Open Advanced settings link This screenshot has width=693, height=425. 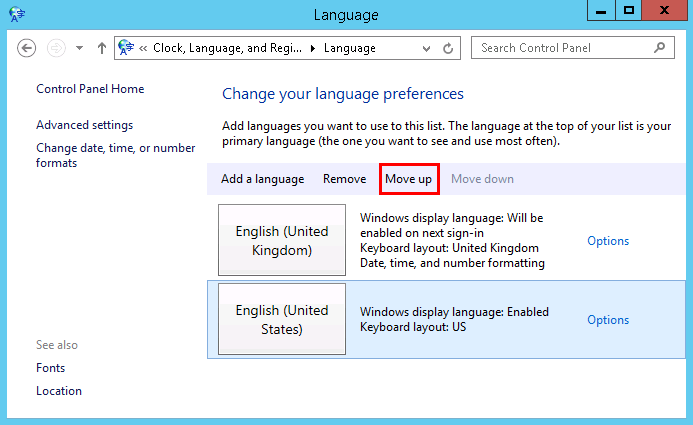84,125
